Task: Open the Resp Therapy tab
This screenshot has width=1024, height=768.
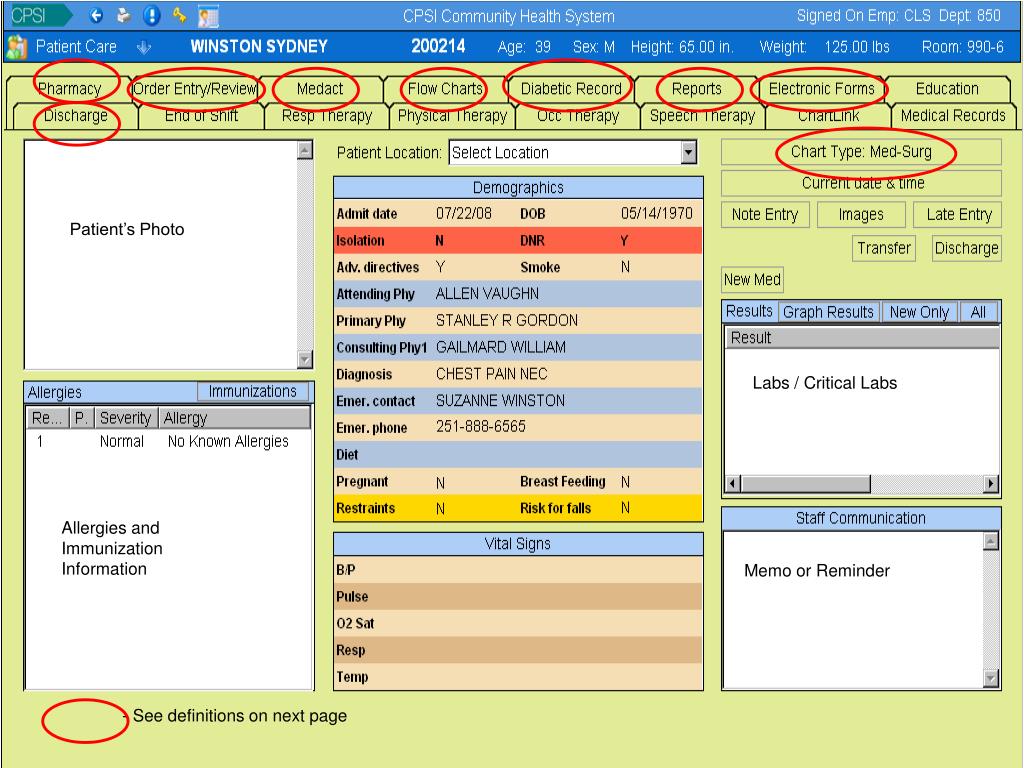Action: 327,116
